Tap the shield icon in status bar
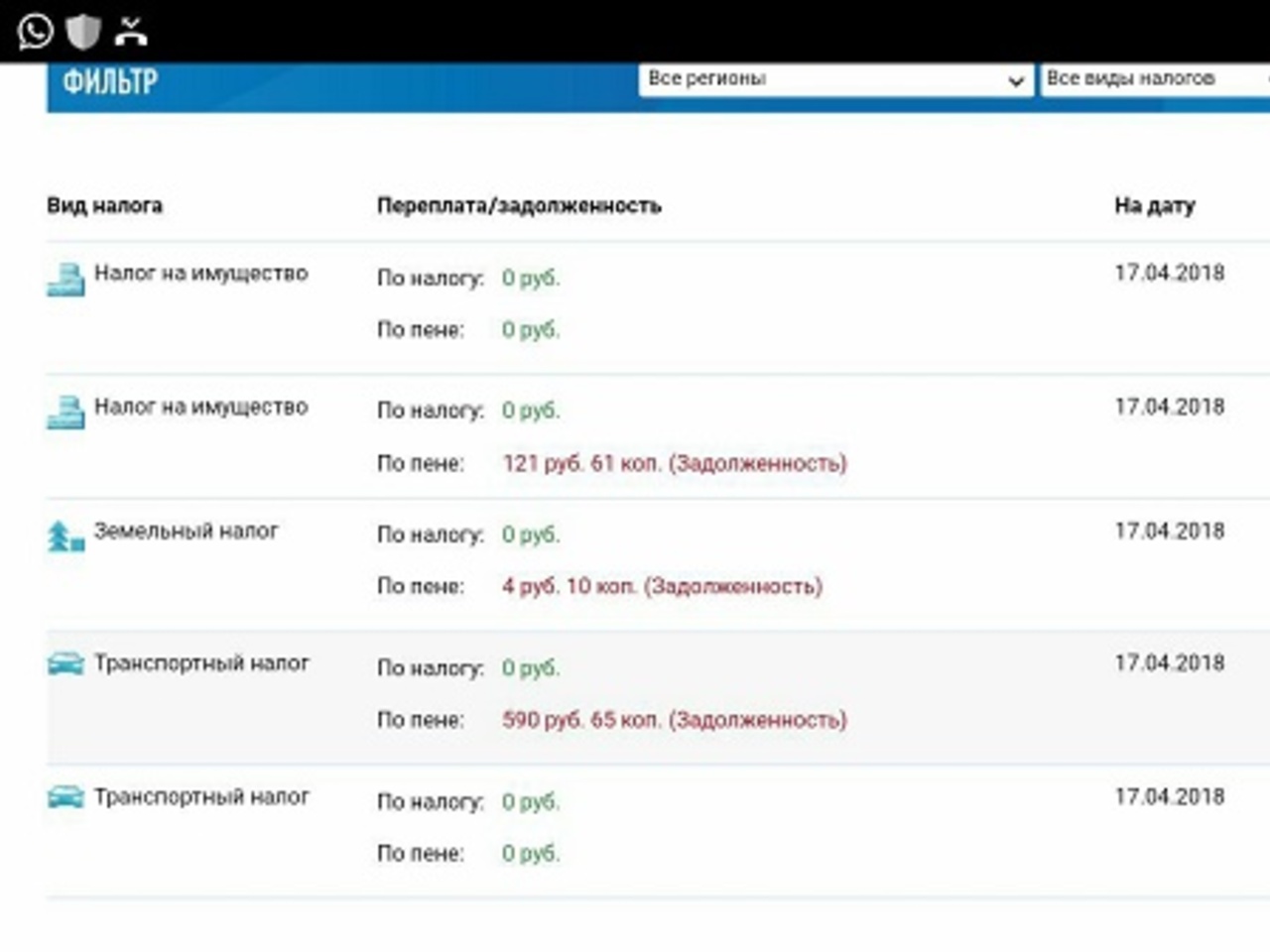 [83, 31]
